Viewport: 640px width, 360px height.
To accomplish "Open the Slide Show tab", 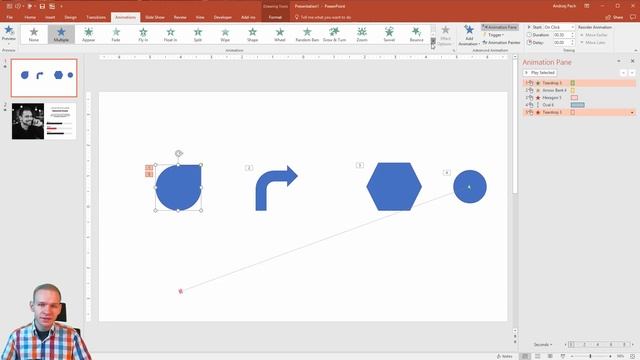I will [x=155, y=17].
